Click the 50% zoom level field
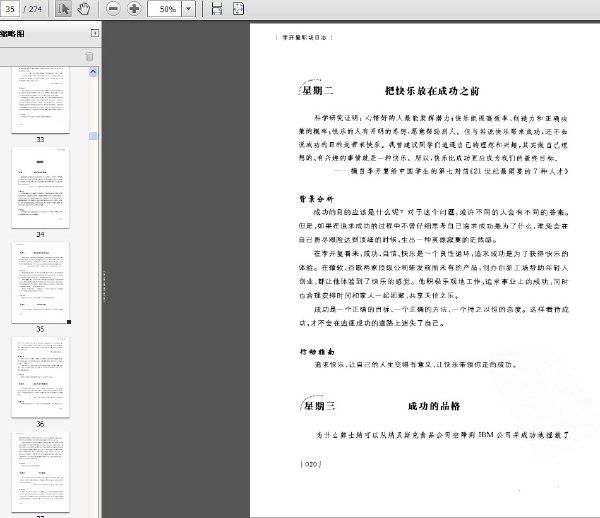This screenshot has height=518, width=600. pyautogui.click(x=165, y=8)
